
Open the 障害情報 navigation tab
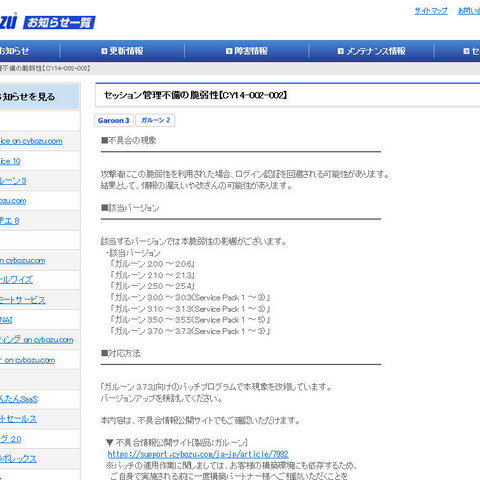coord(247,51)
